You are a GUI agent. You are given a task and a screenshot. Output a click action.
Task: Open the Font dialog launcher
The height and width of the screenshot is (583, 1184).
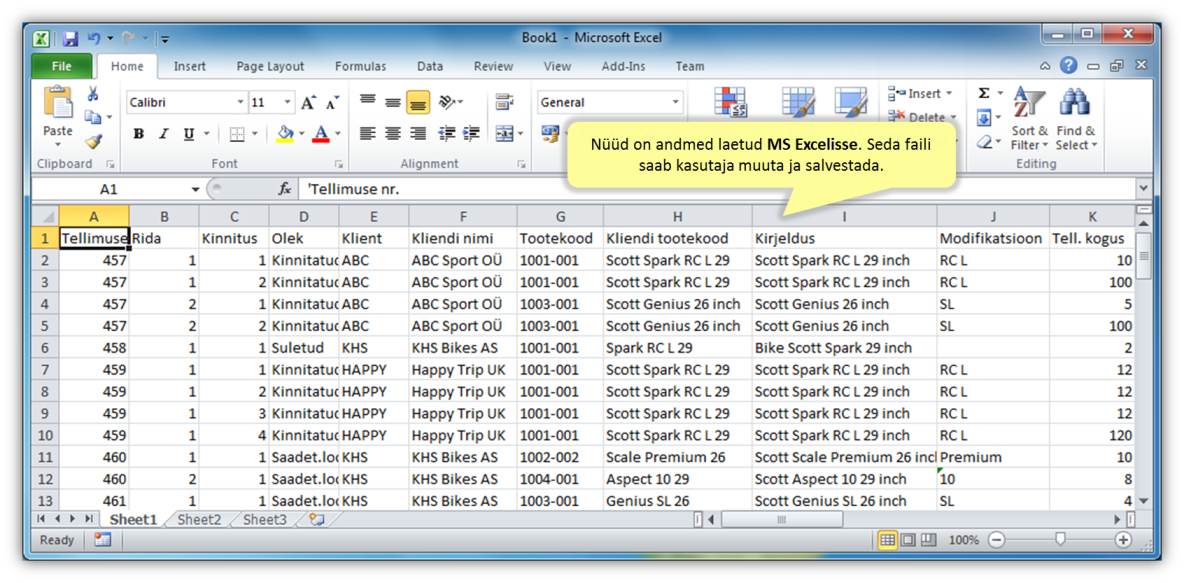(x=338, y=164)
